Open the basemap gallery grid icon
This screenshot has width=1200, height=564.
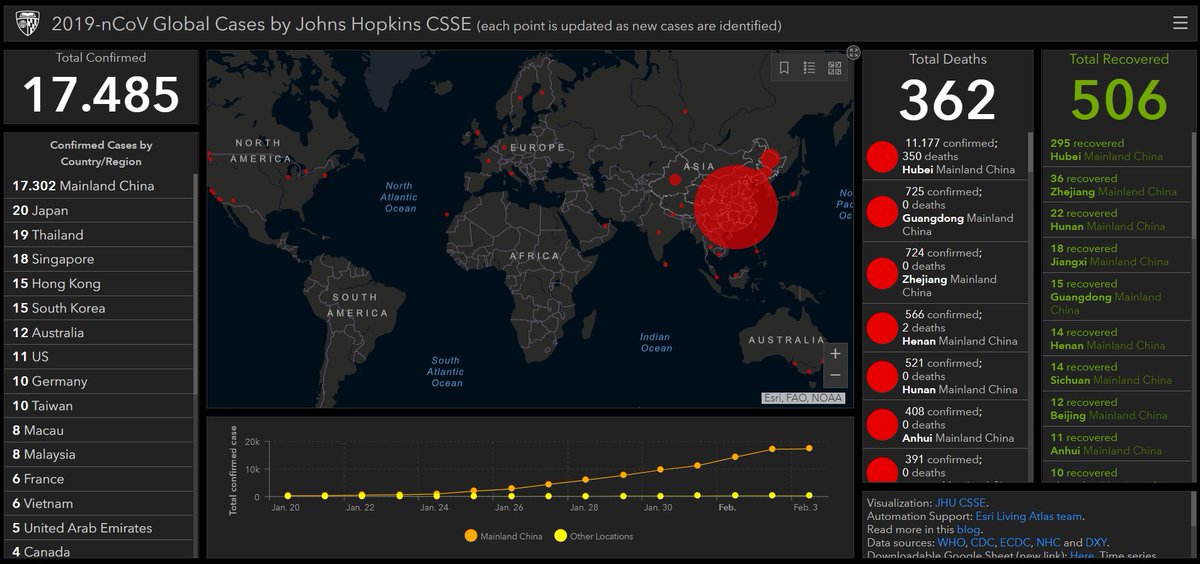coord(834,68)
